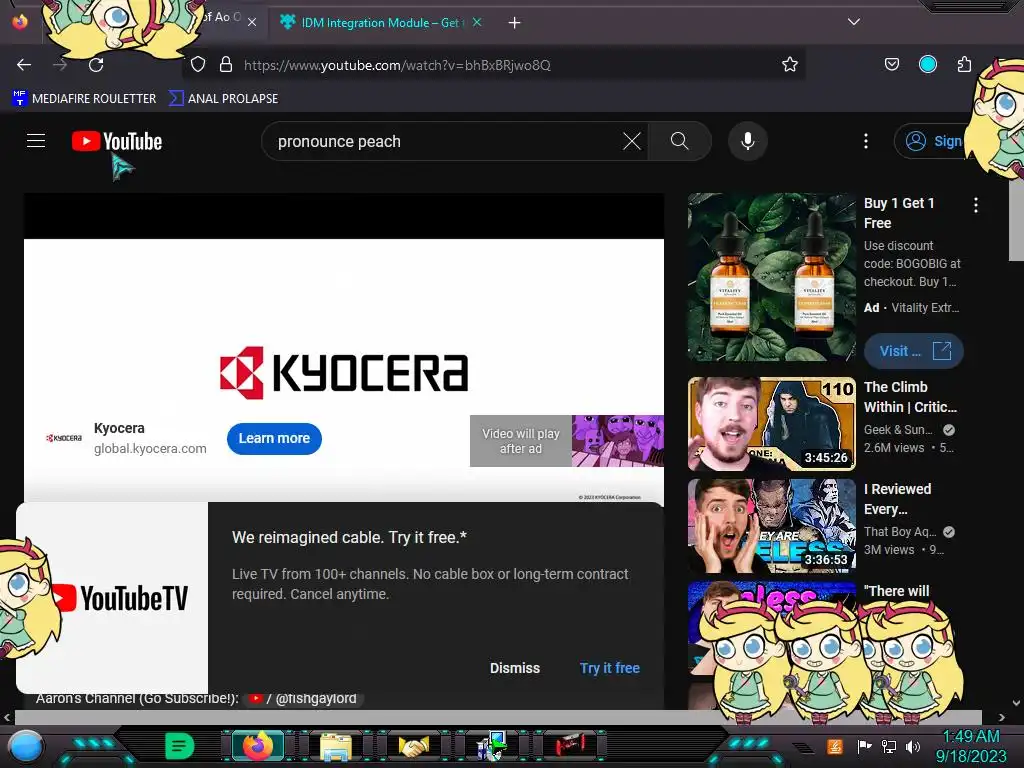
Task: Click the small Kyocera advertiser logo
Action: [64, 438]
